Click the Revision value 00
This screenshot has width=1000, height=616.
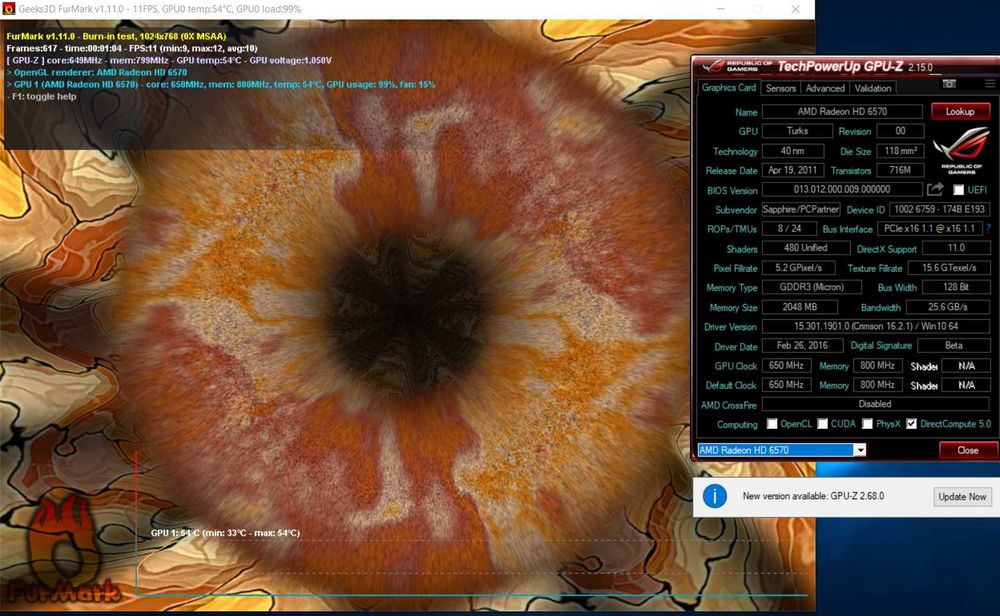(x=901, y=131)
